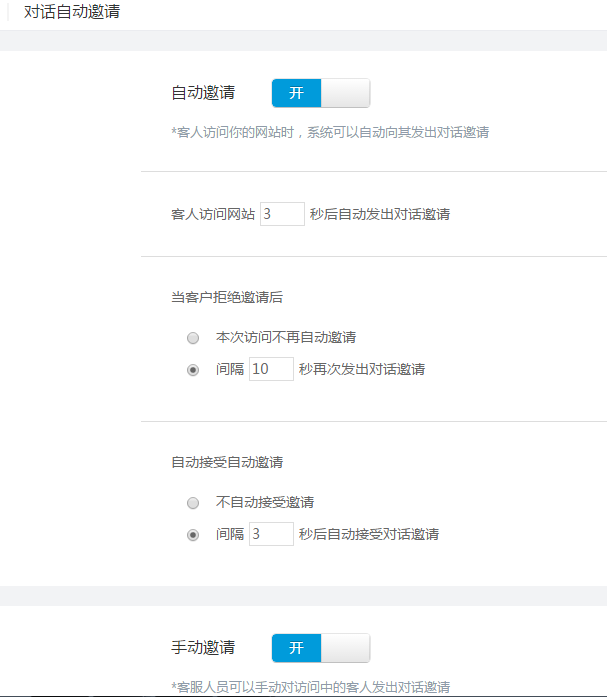The height and width of the screenshot is (697, 607).
Task: Focus the re-invite interval field showing 10
Action: (270, 369)
